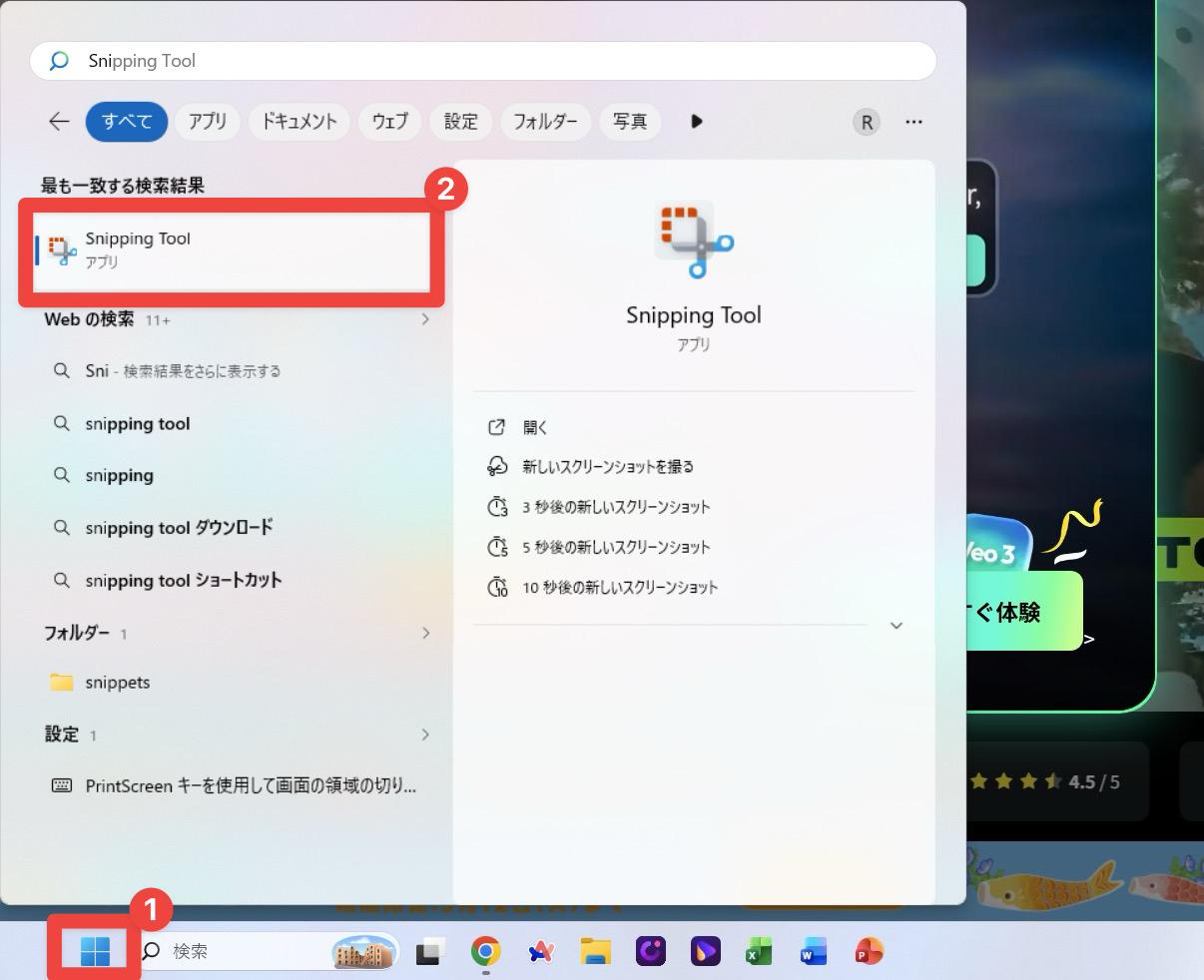
Task: Select the すべて filter tab
Action: pos(126,122)
